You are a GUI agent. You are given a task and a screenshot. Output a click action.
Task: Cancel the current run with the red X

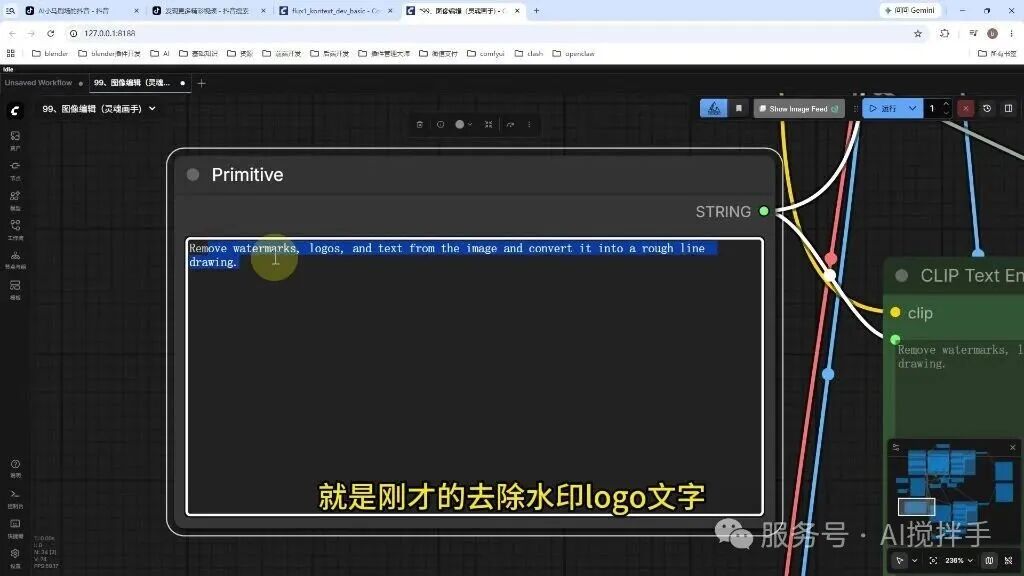click(x=965, y=108)
